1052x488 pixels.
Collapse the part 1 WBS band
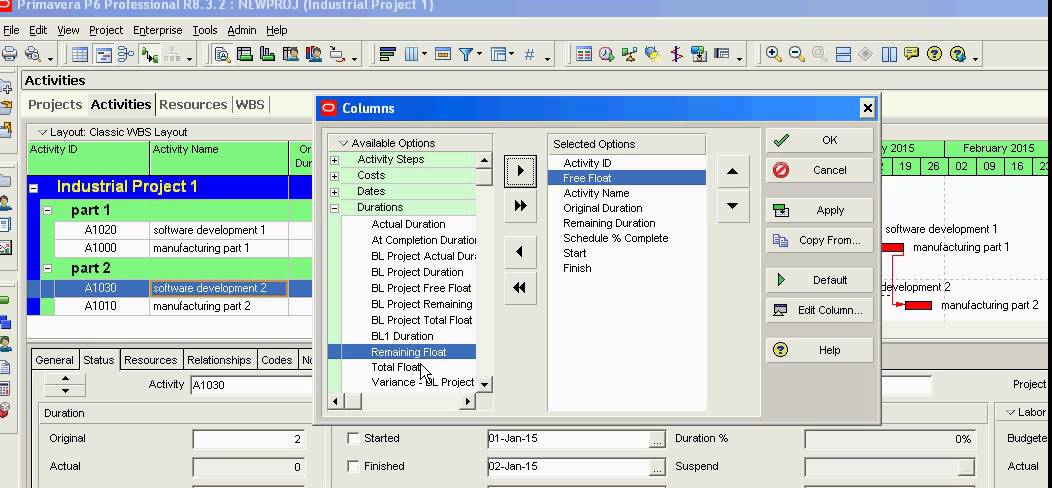coord(47,211)
